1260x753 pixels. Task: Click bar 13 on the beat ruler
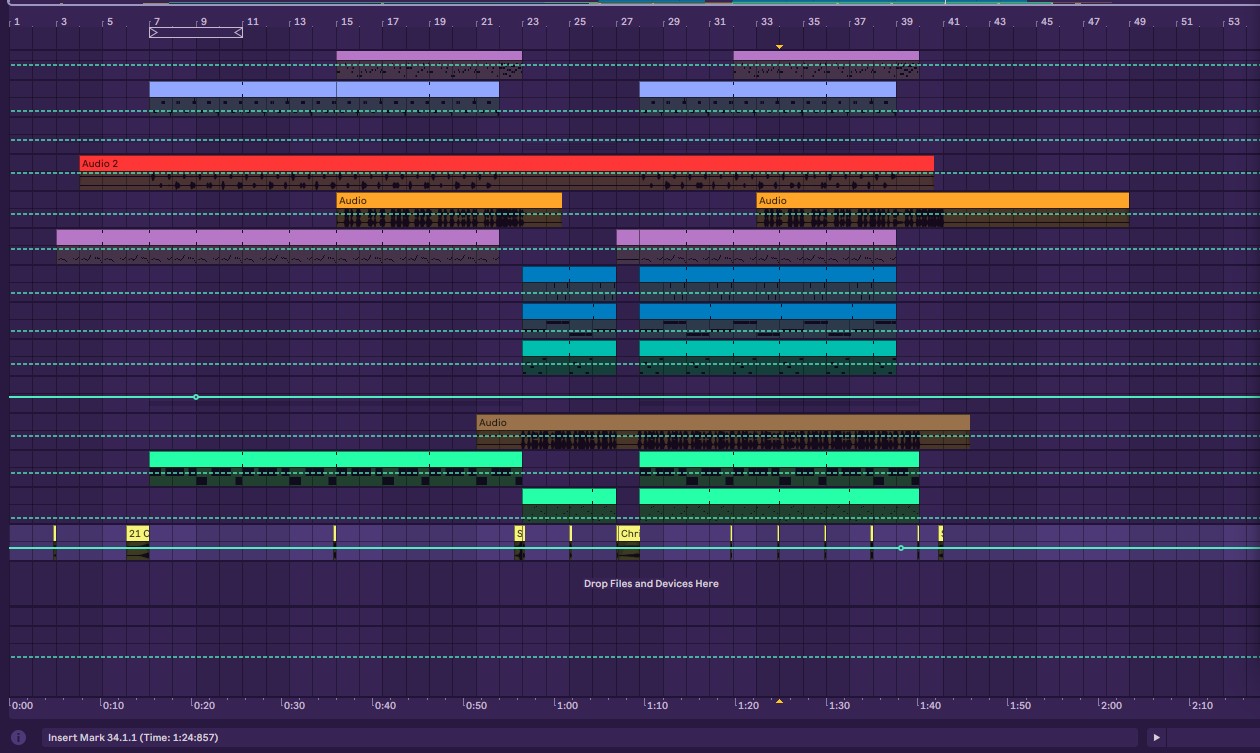click(x=300, y=21)
